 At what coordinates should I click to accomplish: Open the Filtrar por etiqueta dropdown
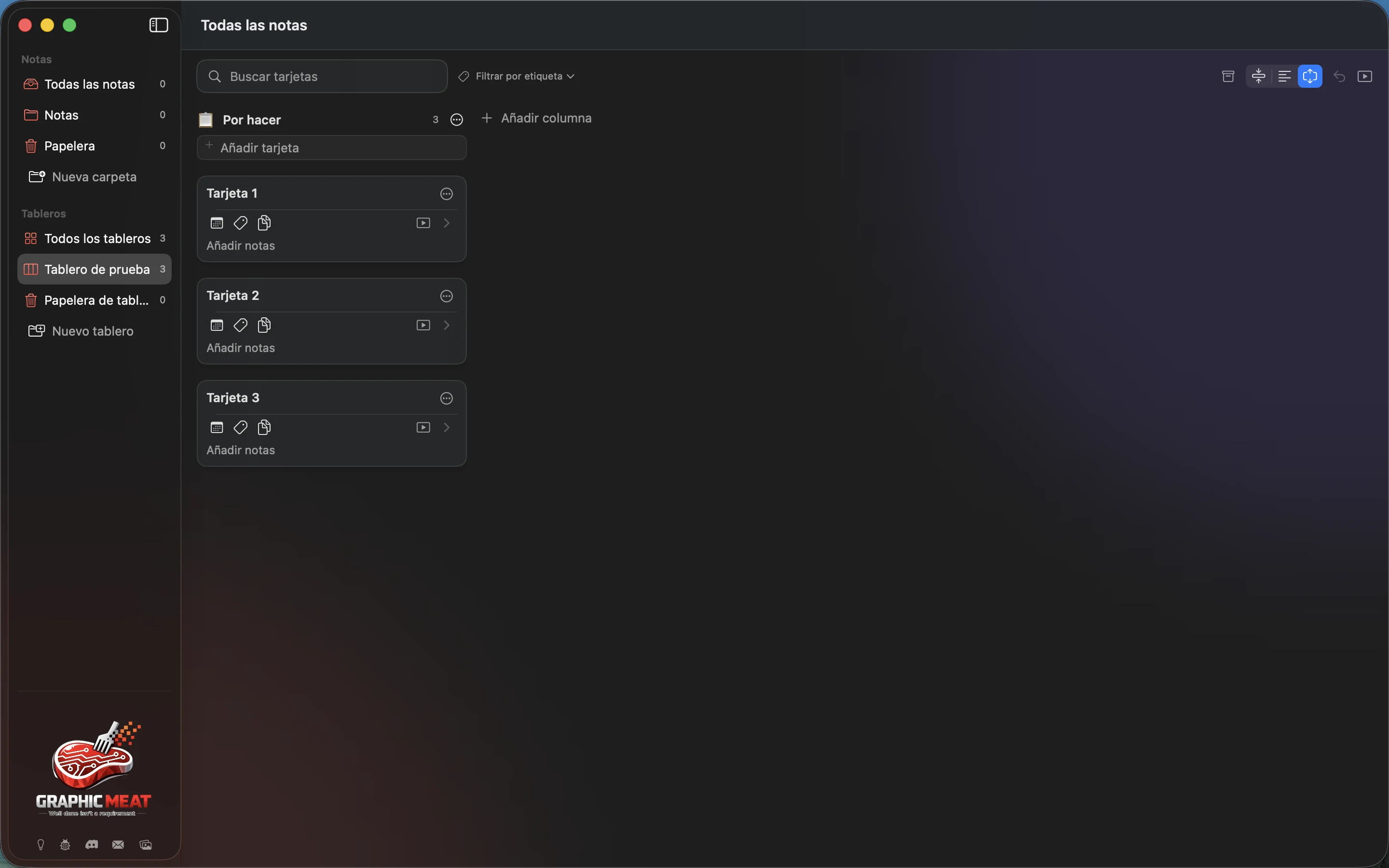coord(516,76)
